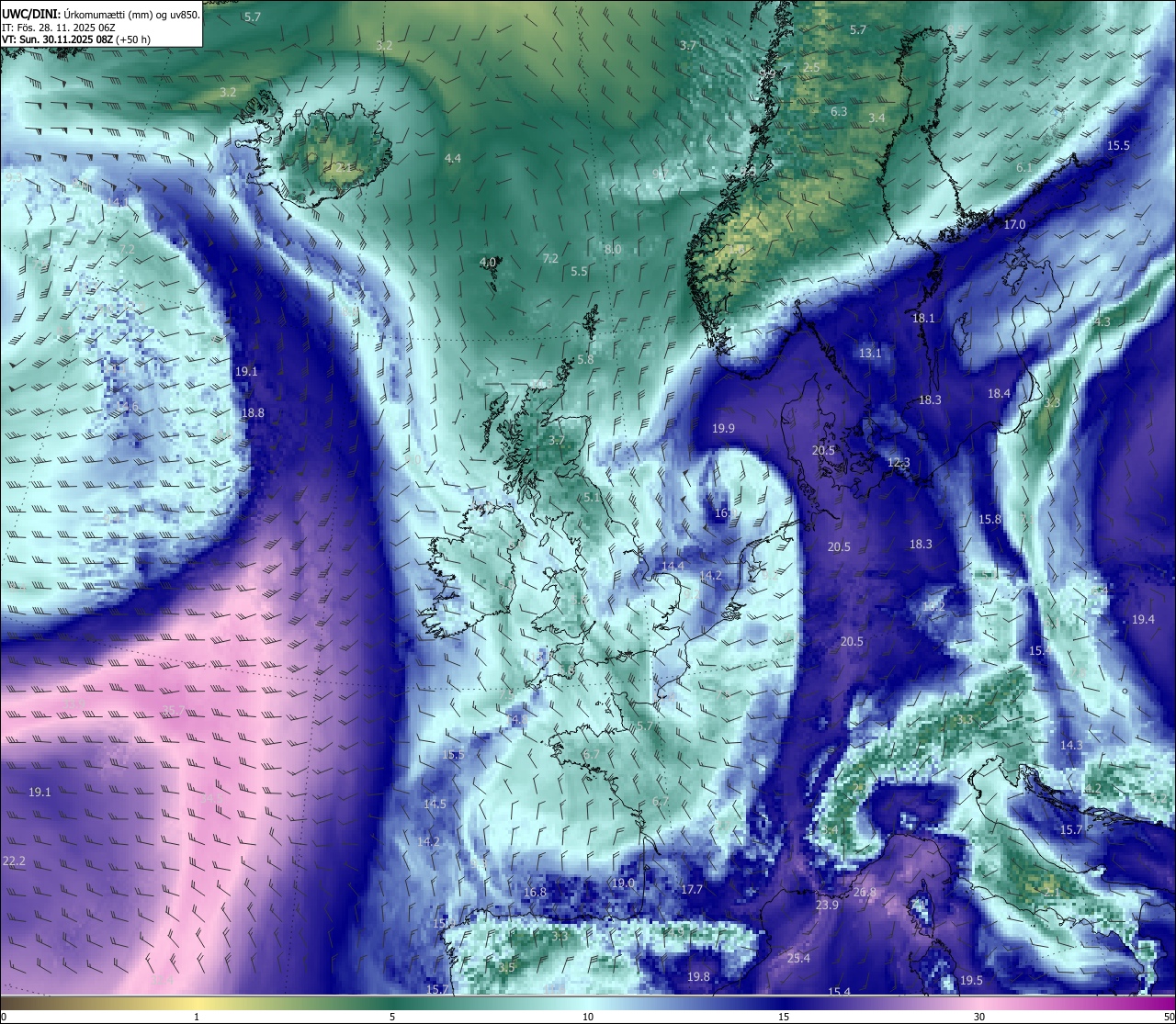Select the 6.3 value label
The image size is (1176, 1024).
839,112
